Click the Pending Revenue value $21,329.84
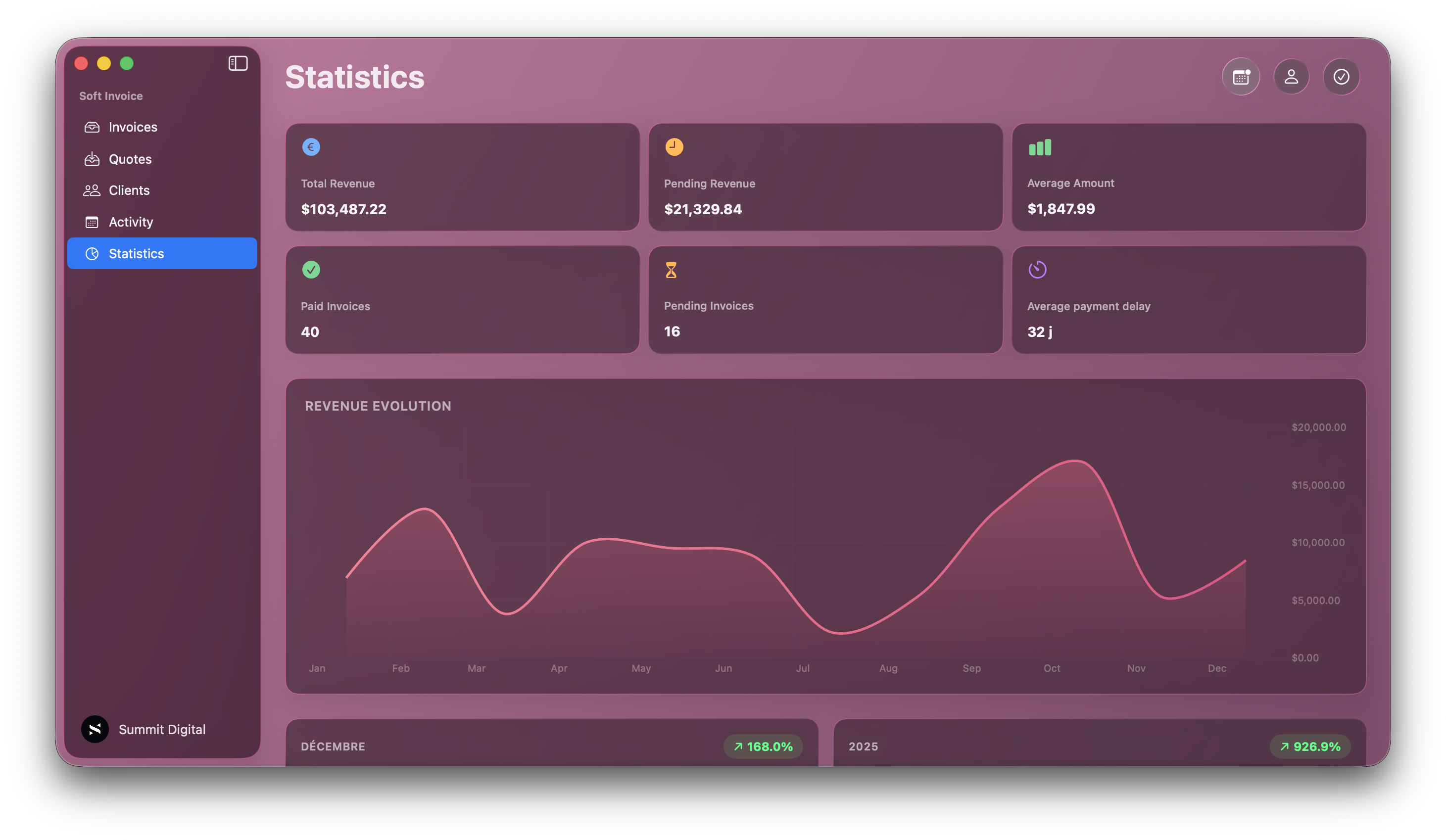This screenshot has height=840, width=1446. click(x=703, y=209)
